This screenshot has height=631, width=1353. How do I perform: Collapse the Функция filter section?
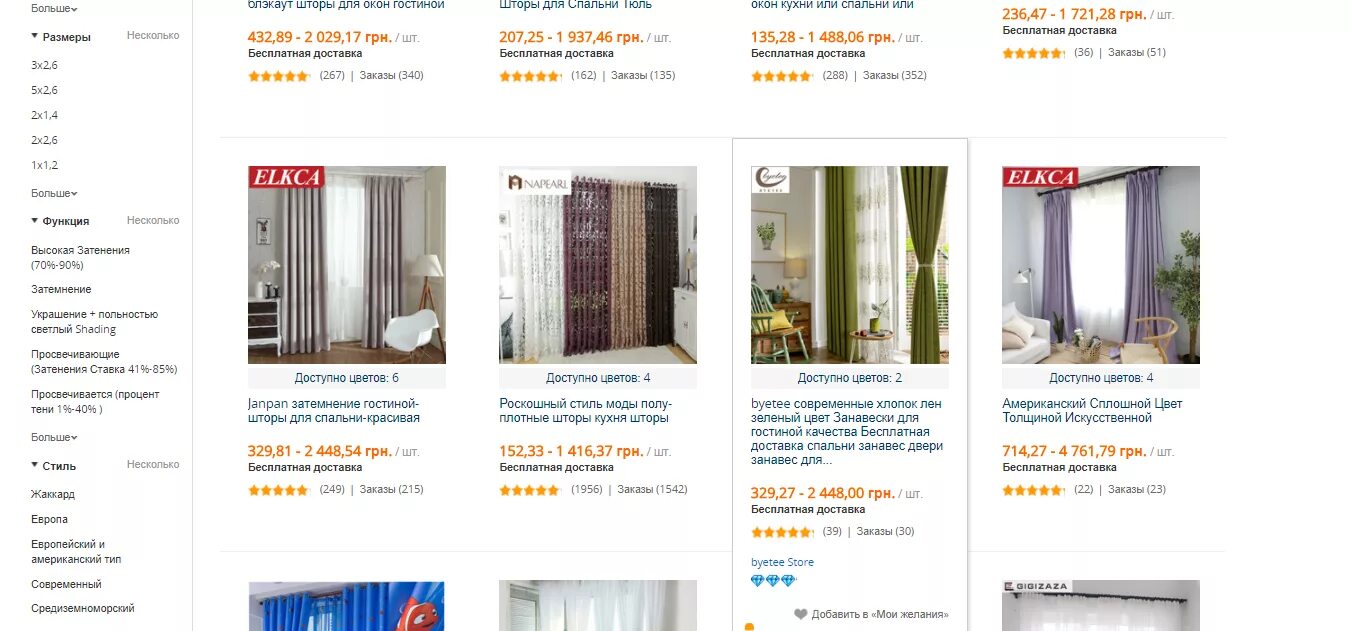point(60,221)
